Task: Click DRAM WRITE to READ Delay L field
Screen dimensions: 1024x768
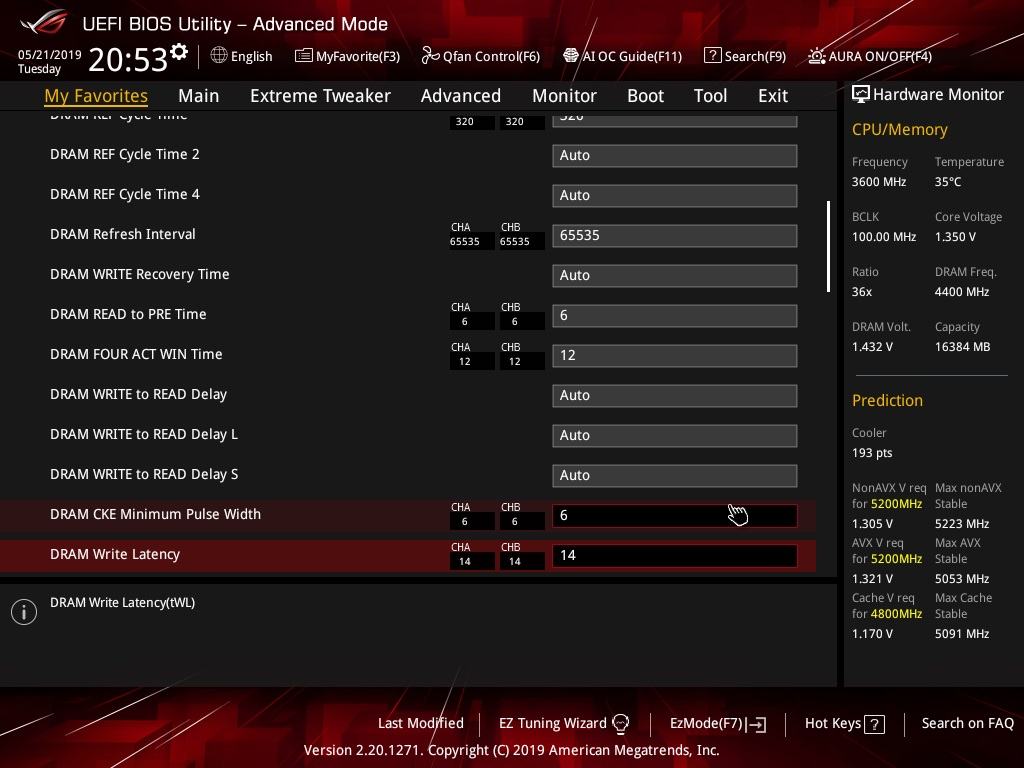Action: pos(675,436)
